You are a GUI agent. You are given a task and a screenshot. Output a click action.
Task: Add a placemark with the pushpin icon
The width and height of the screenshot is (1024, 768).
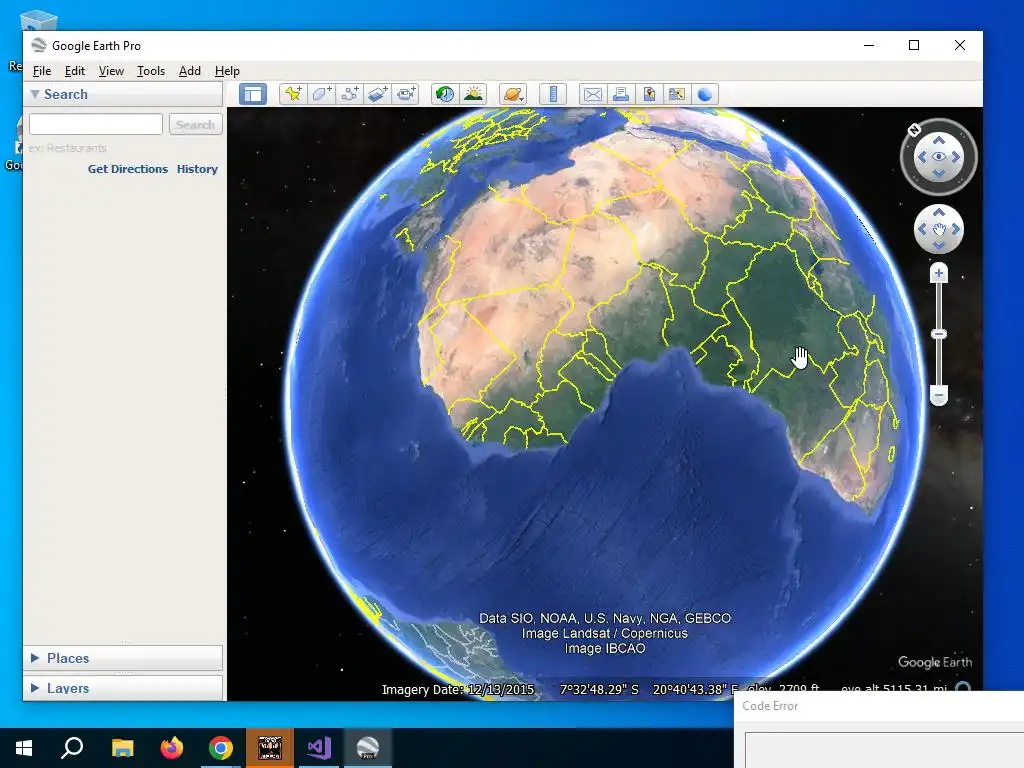point(293,94)
